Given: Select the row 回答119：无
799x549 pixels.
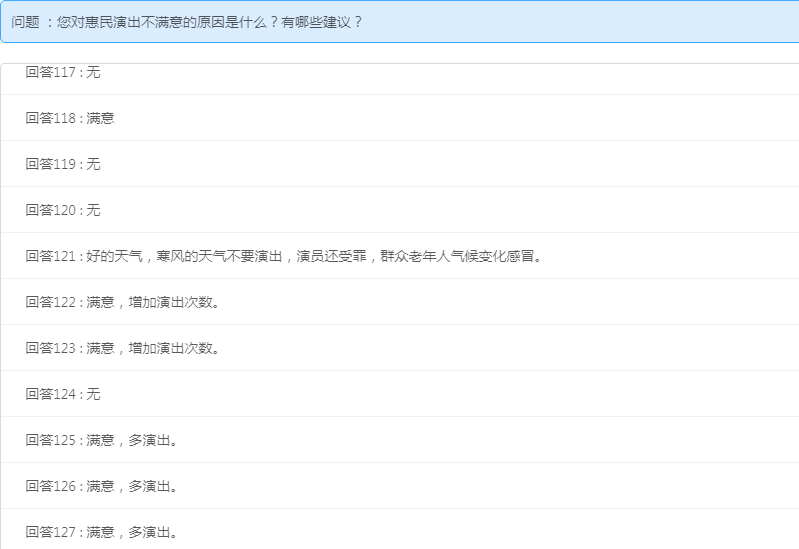Looking at the screenshot, I should [x=400, y=164].
